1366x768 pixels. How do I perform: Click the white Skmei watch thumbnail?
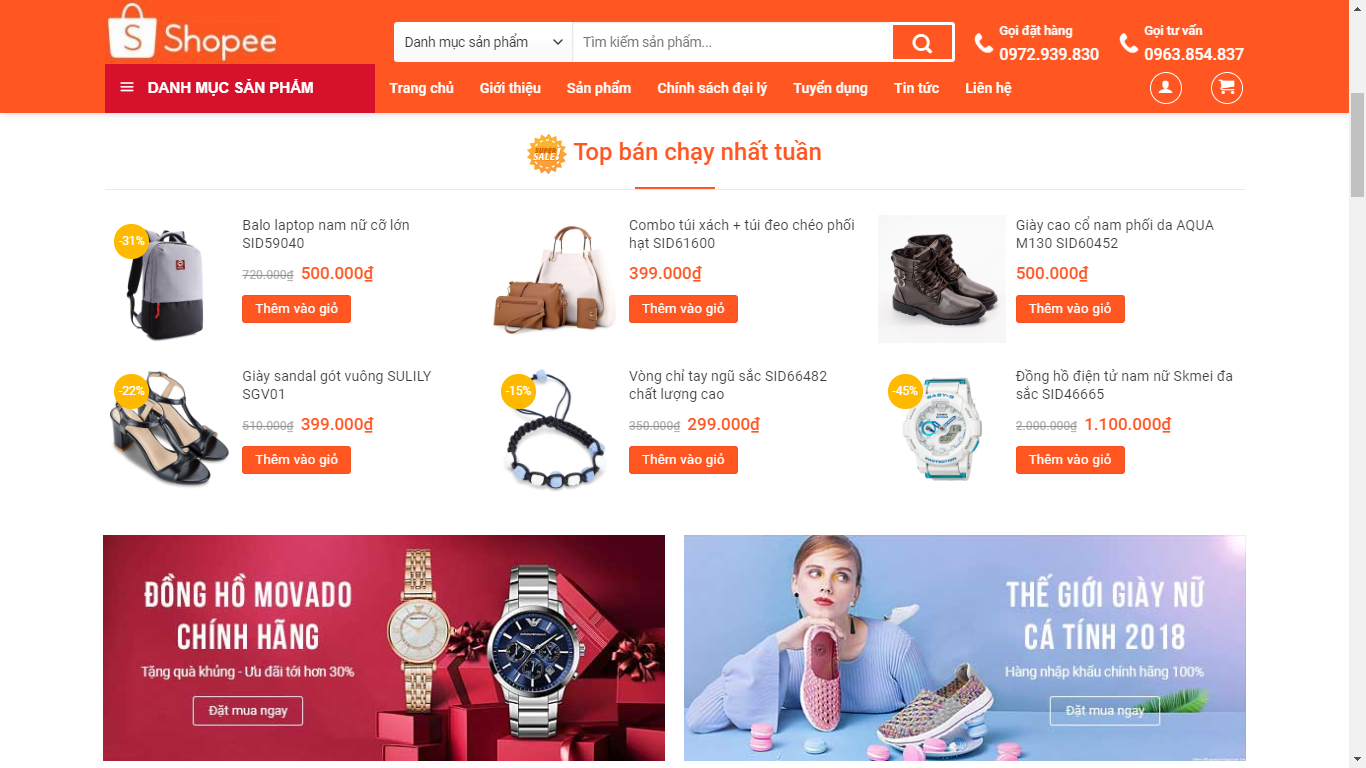[x=942, y=430]
